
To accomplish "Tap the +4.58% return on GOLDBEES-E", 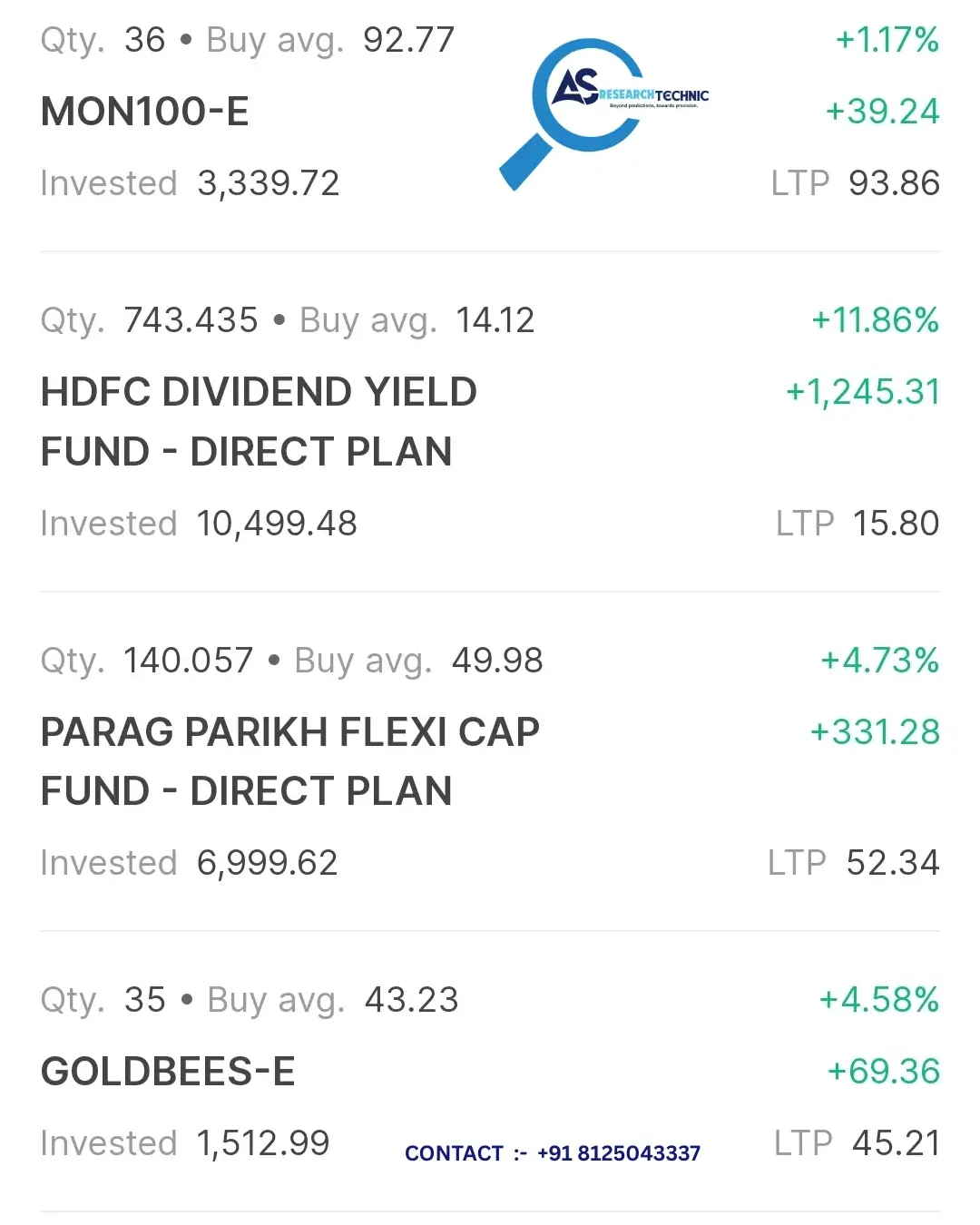I will click(878, 1000).
